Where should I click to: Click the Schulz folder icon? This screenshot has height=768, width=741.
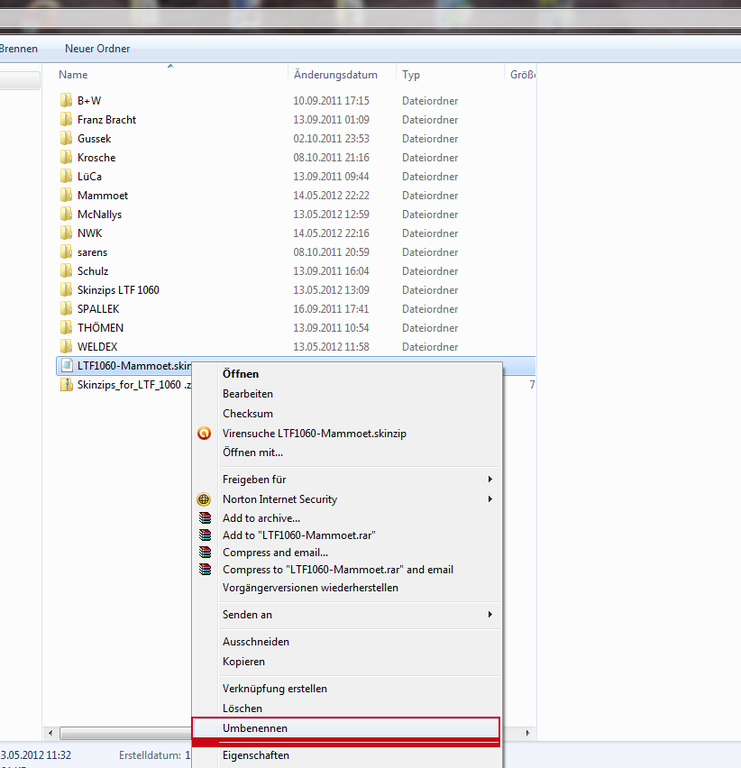click(66, 271)
